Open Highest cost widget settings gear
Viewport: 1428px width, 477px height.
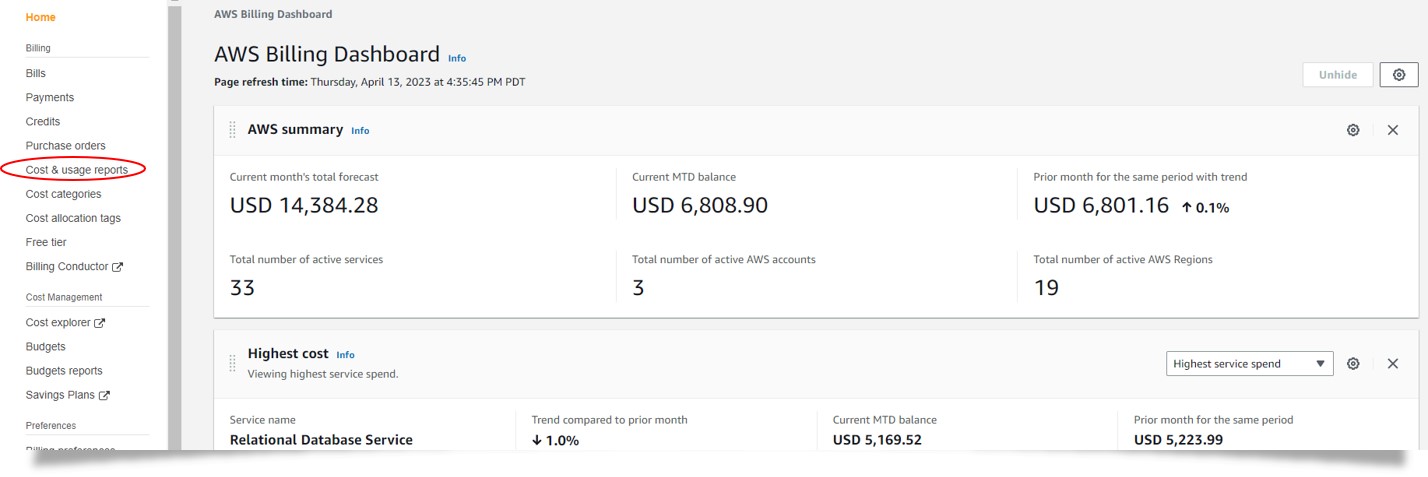1353,363
